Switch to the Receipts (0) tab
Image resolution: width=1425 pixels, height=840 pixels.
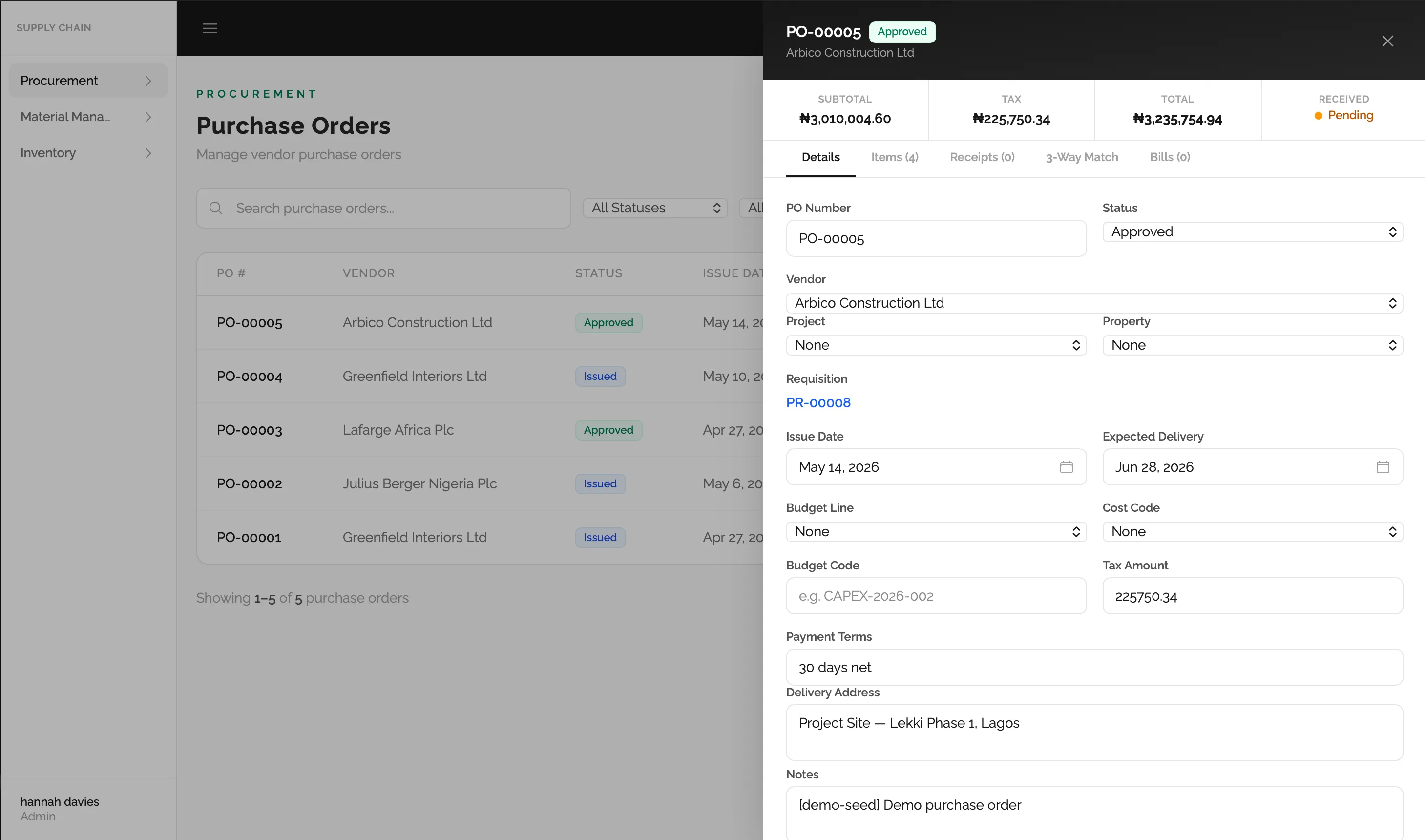[982, 157]
